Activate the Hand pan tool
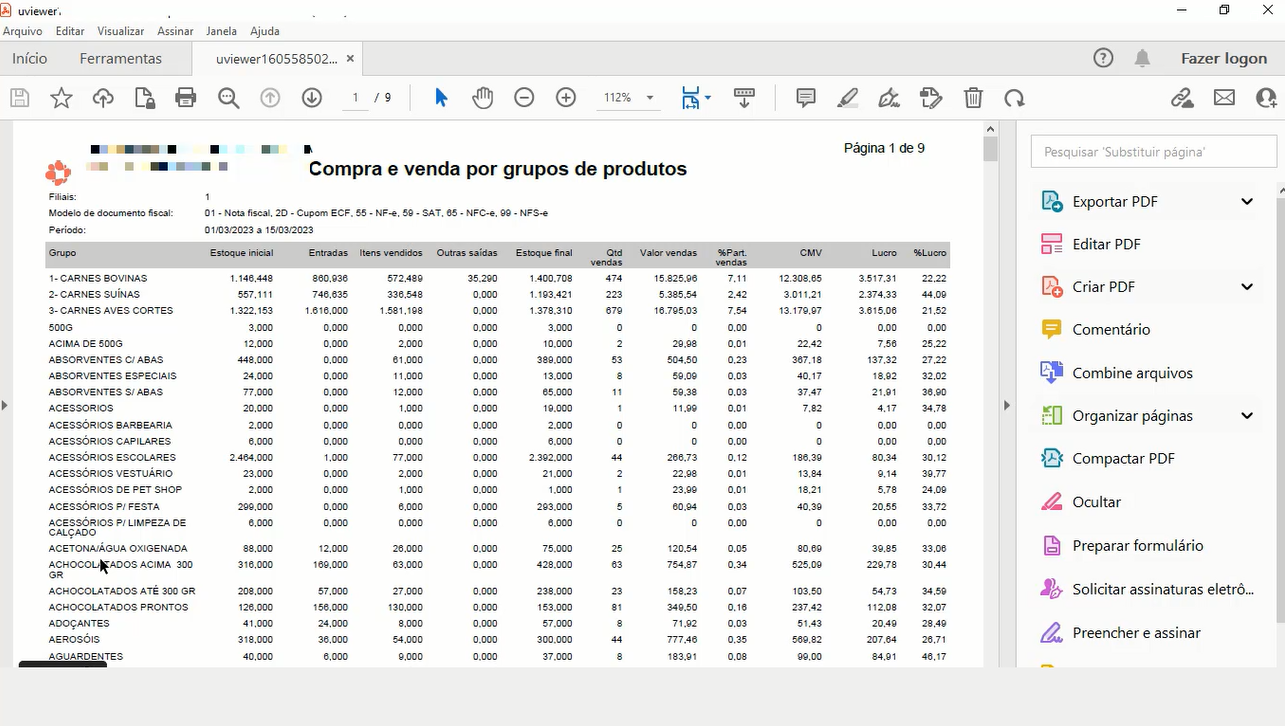Viewport: 1285px width, 726px height. click(483, 98)
